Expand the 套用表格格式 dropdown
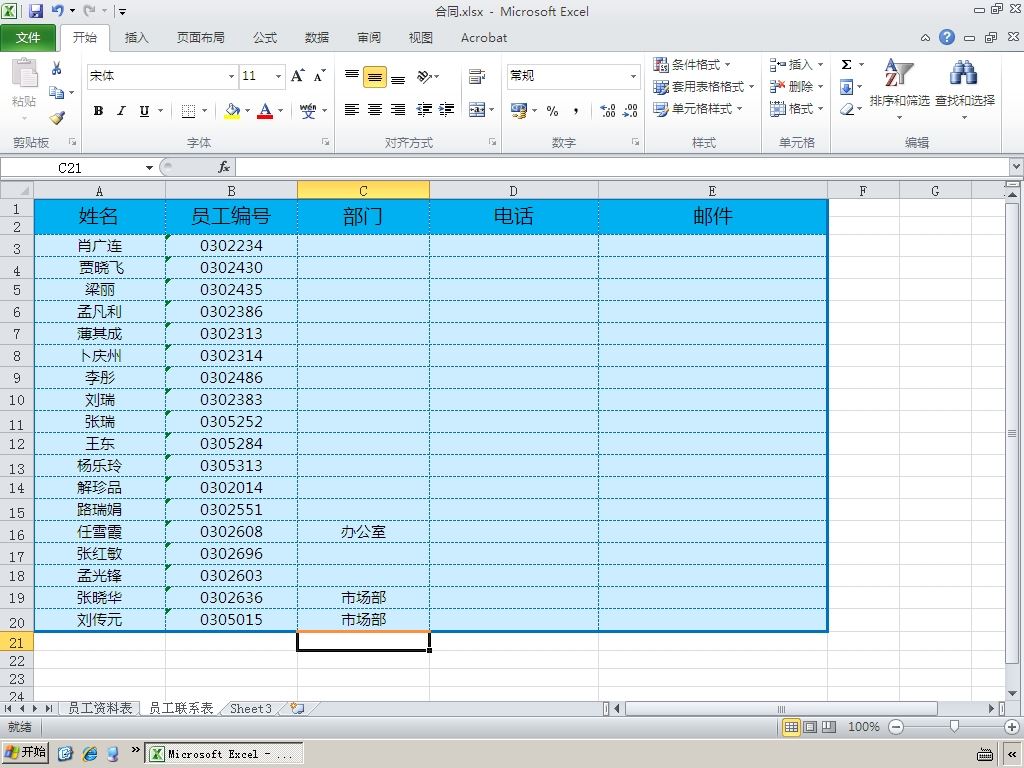The width and height of the screenshot is (1024, 768). (x=752, y=87)
